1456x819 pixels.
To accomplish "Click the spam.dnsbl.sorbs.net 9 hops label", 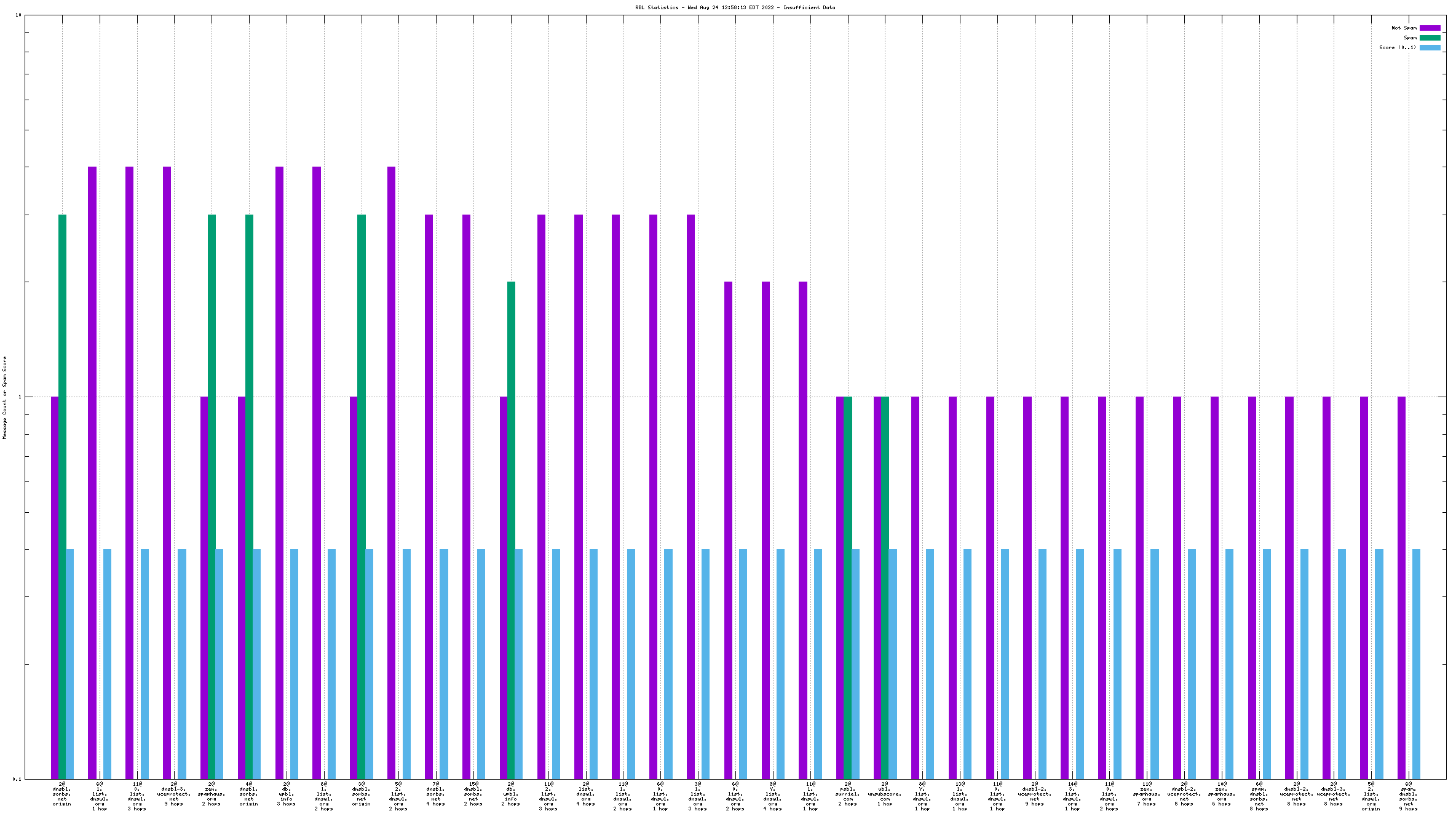I will click(1409, 796).
